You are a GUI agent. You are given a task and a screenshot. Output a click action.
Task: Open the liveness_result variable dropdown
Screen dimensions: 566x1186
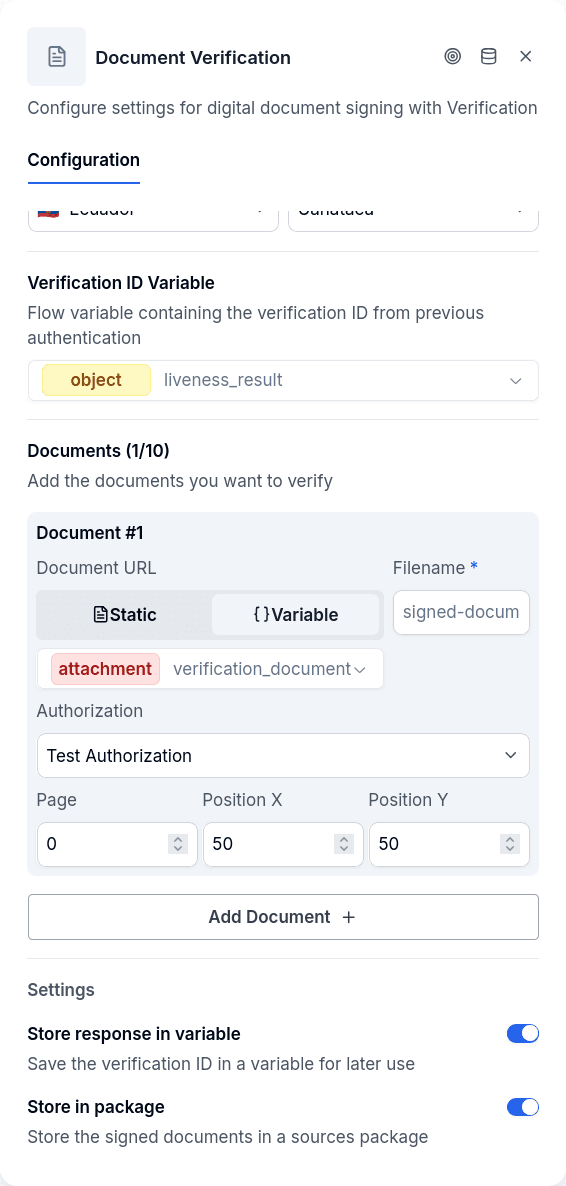[x=283, y=380]
